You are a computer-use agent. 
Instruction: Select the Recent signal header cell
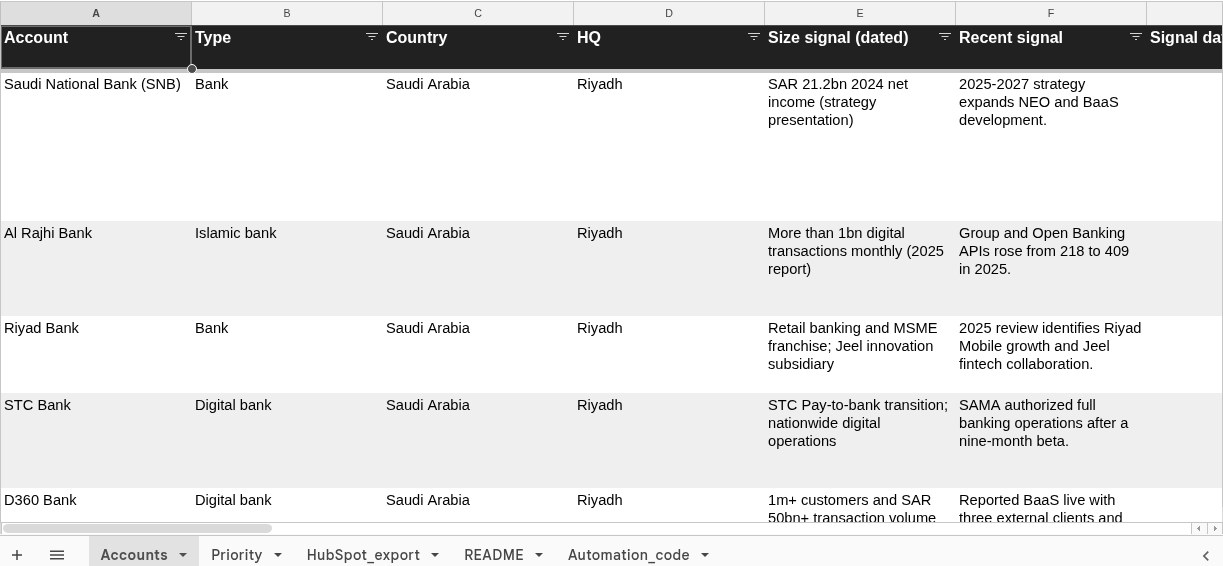(x=1051, y=47)
